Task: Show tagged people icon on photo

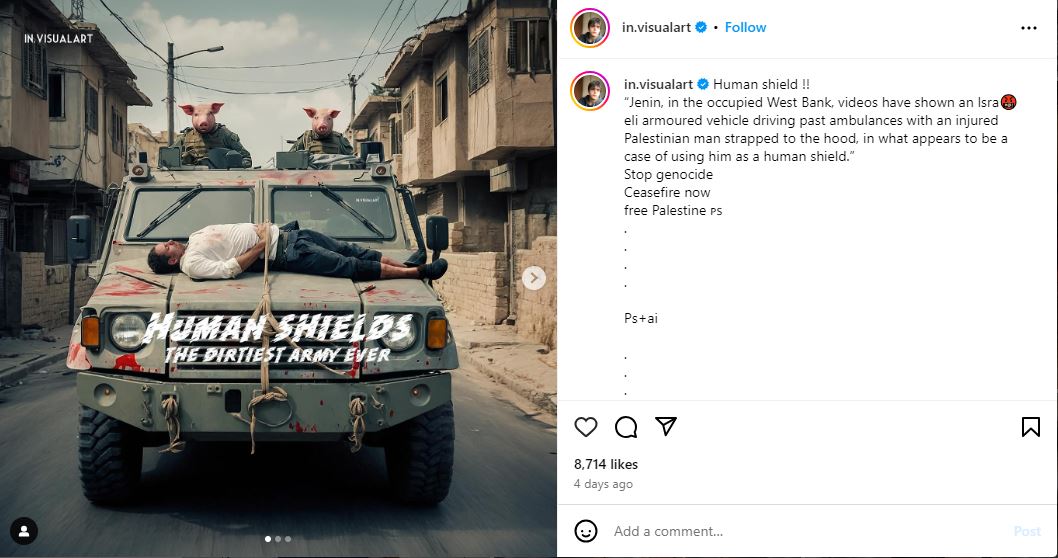Action: point(24,530)
